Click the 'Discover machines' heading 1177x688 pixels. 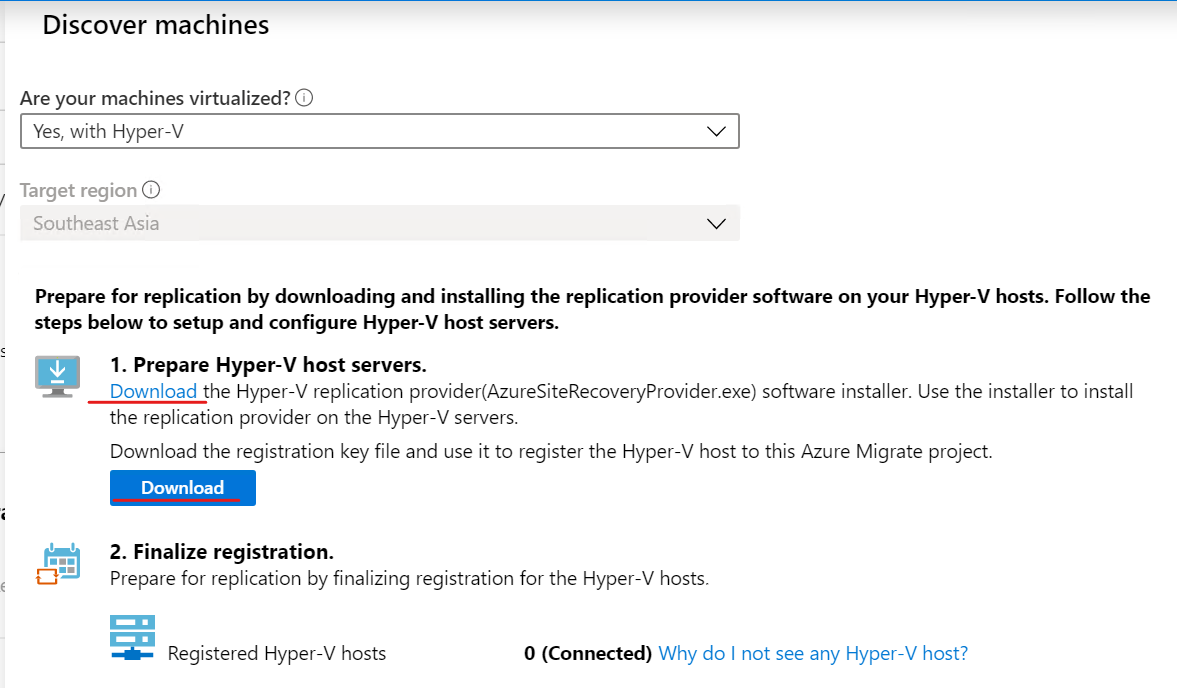(x=155, y=25)
